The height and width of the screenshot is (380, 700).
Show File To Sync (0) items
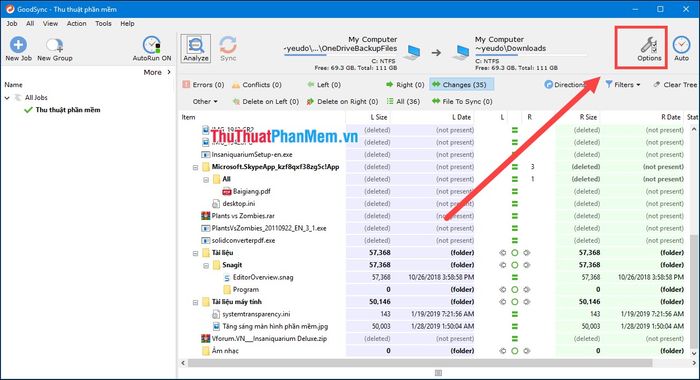click(x=462, y=101)
